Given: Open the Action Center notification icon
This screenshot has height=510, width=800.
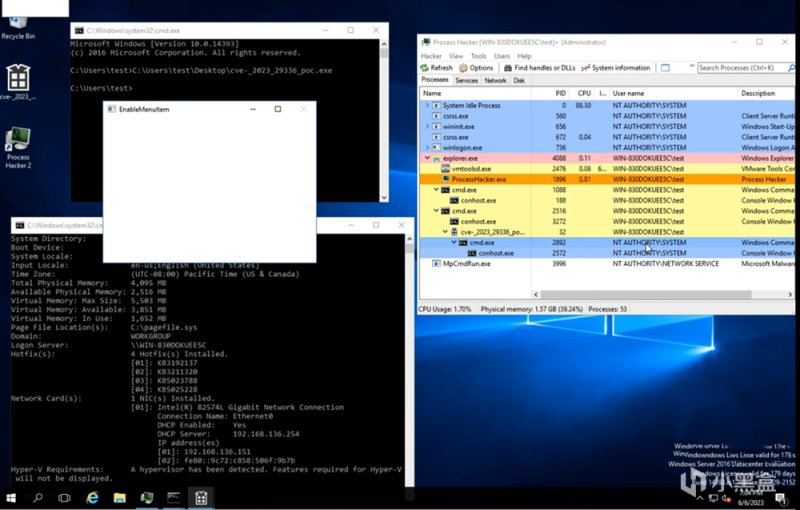Looking at the screenshot, I should click(x=780, y=498).
